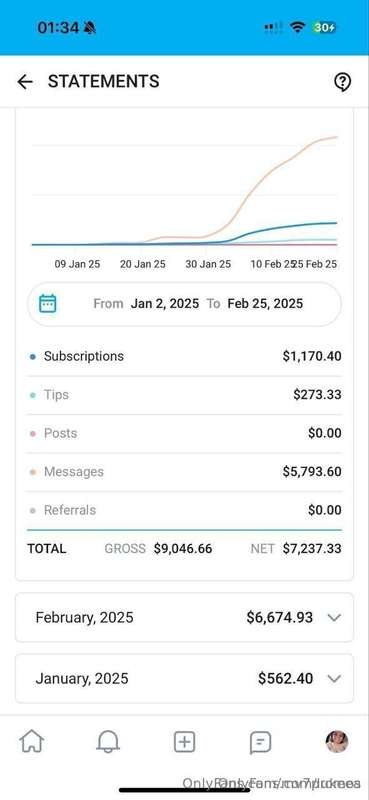369x800 pixels.
Task: Open the messages chat icon
Action: click(x=260, y=742)
